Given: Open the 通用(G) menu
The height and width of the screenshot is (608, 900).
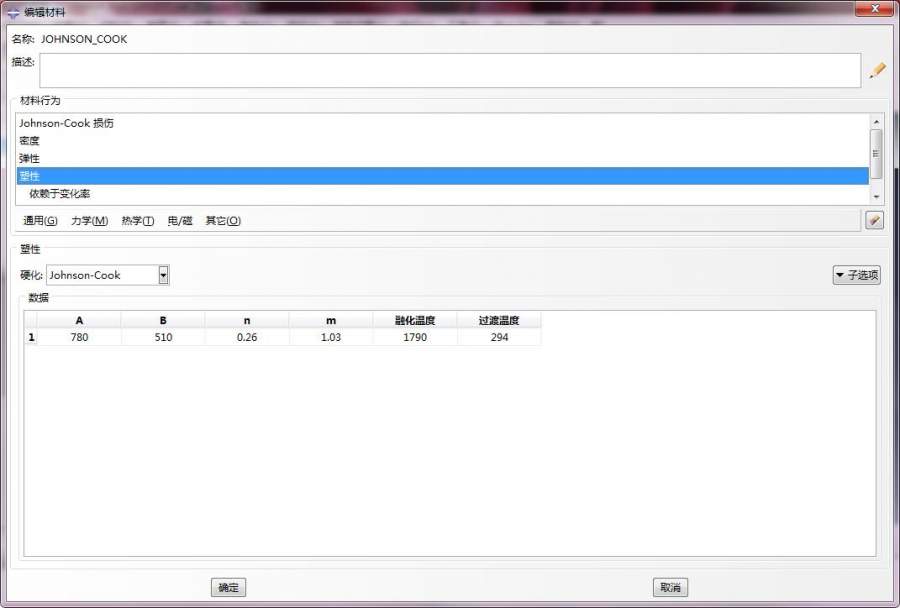Looking at the screenshot, I should pos(40,220).
